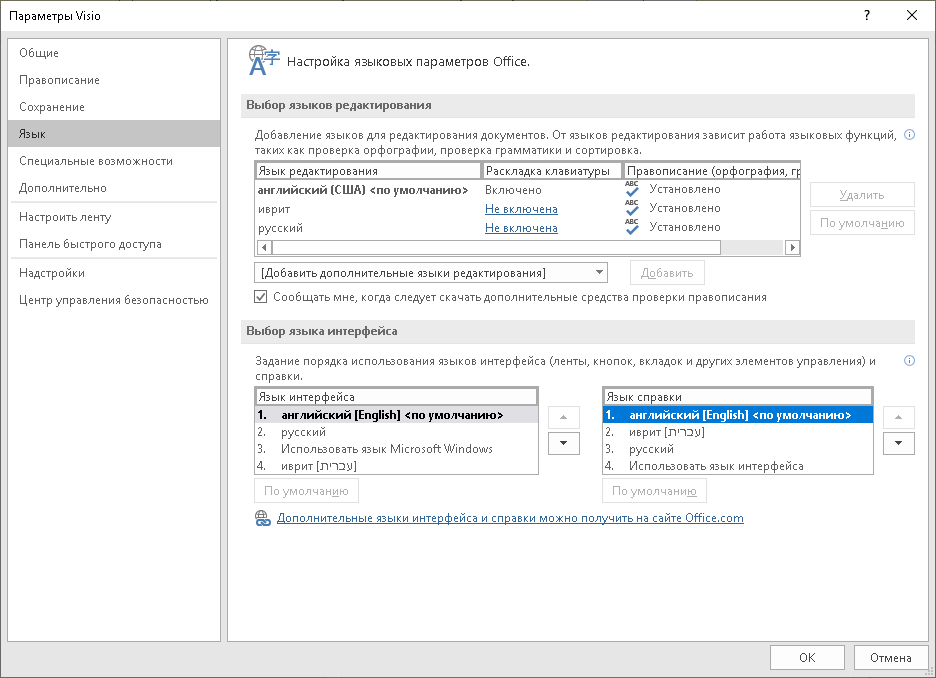Open Настроить ленту category
936x678 pixels.
pyautogui.click(x=114, y=217)
